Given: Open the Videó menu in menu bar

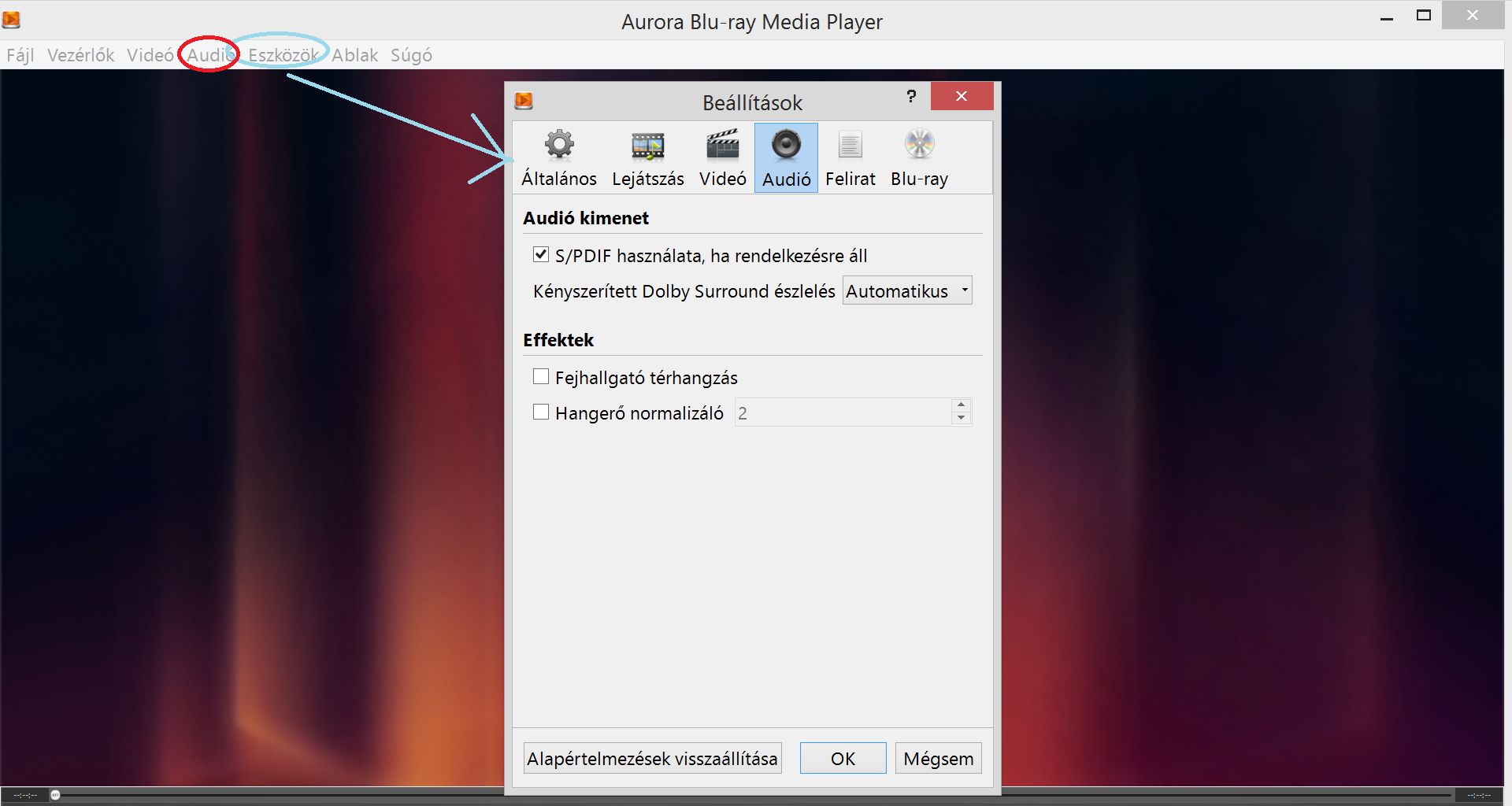Looking at the screenshot, I should (150, 55).
